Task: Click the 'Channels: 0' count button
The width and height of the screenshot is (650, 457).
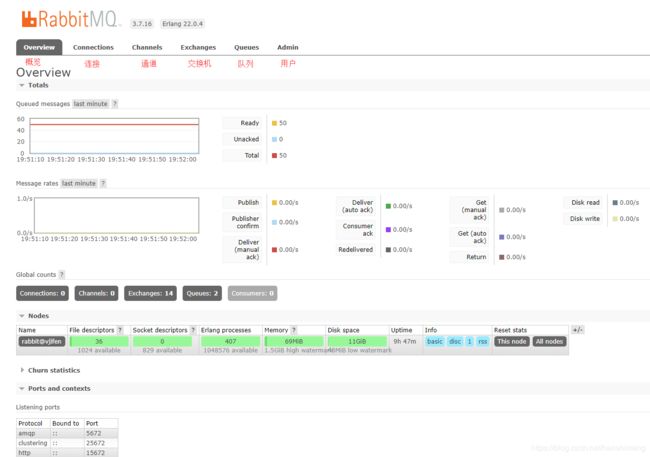Action: (x=96, y=293)
